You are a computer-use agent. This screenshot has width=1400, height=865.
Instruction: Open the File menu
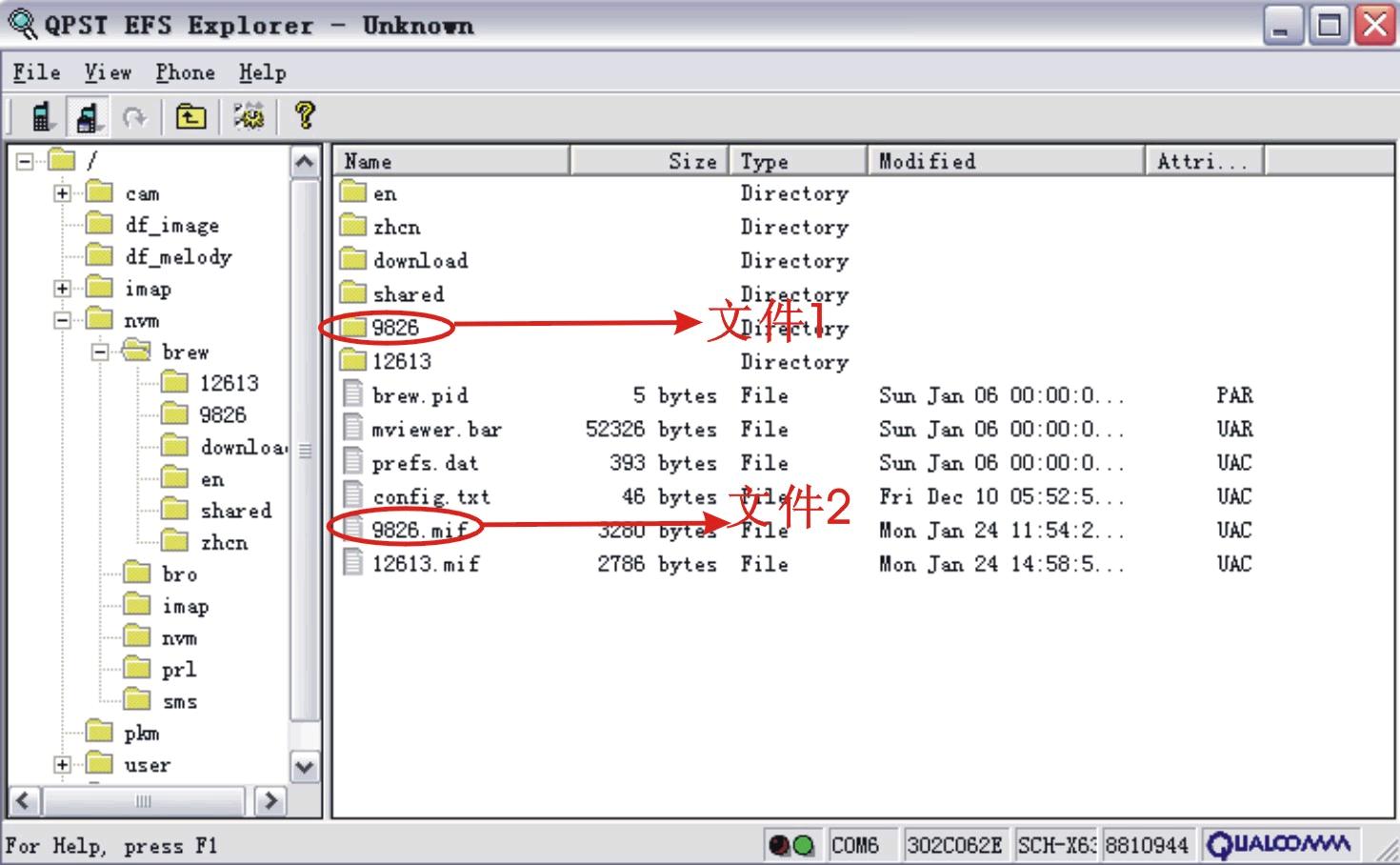(36, 72)
